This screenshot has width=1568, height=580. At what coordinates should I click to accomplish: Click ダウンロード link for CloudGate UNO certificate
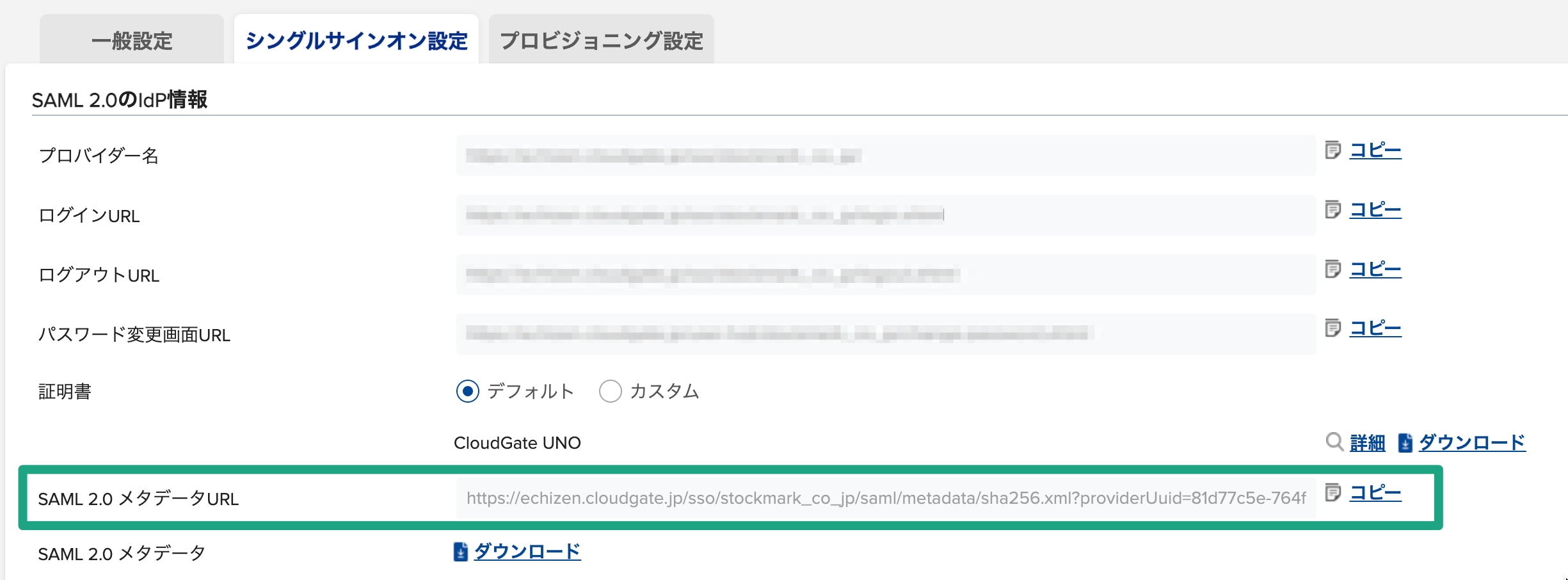pyautogui.click(x=1472, y=442)
